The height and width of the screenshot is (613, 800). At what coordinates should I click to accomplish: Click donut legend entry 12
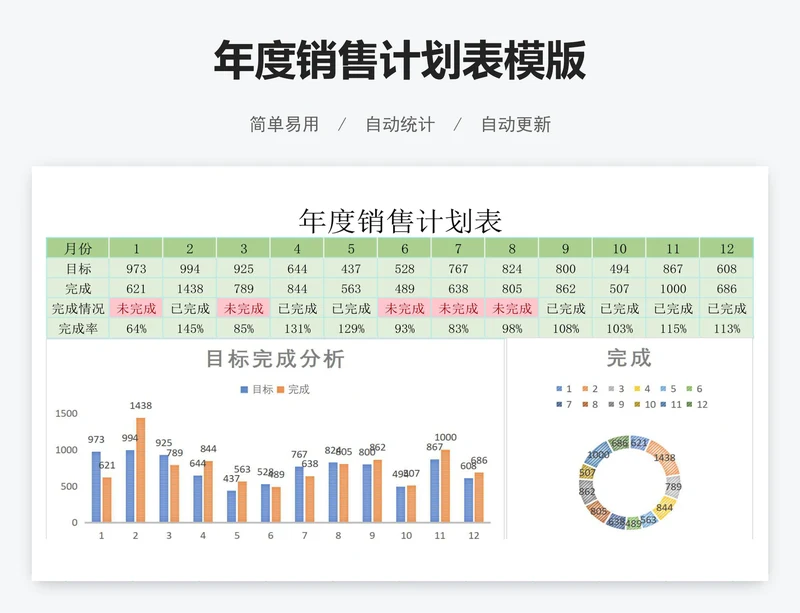tap(697, 404)
